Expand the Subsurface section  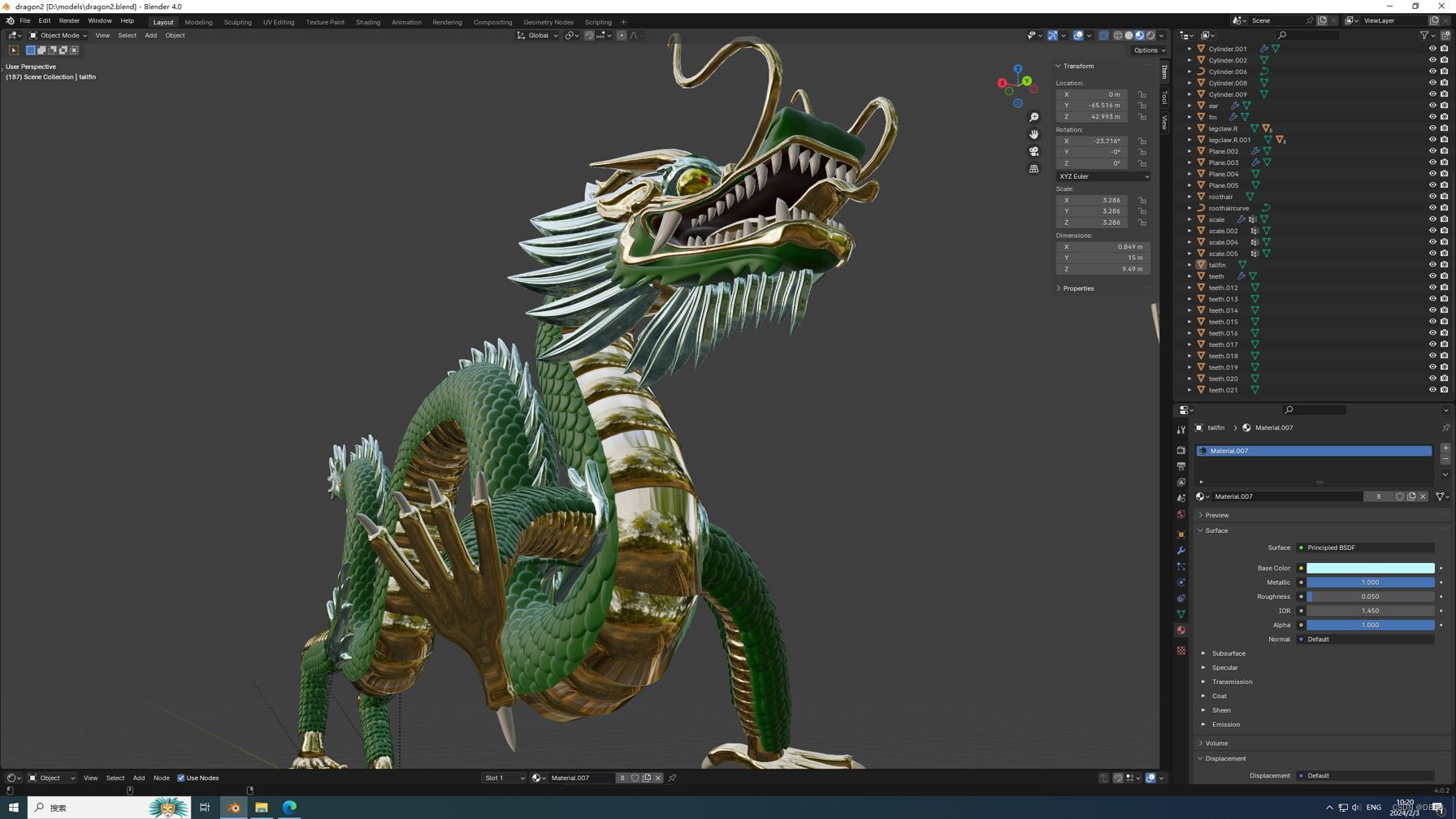click(1204, 653)
